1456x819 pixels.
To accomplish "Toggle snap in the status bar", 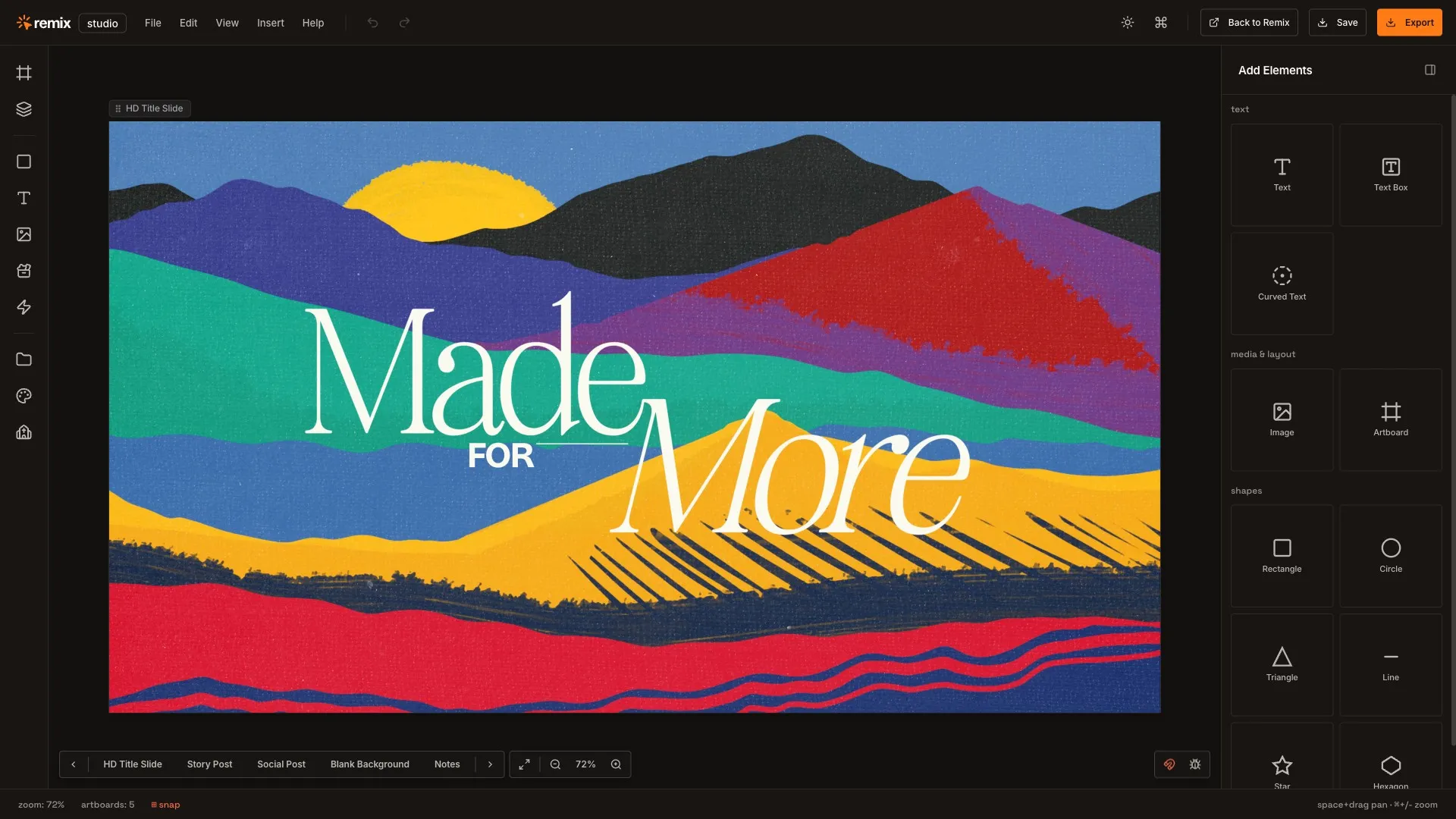I will pyautogui.click(x=165, y=805).
